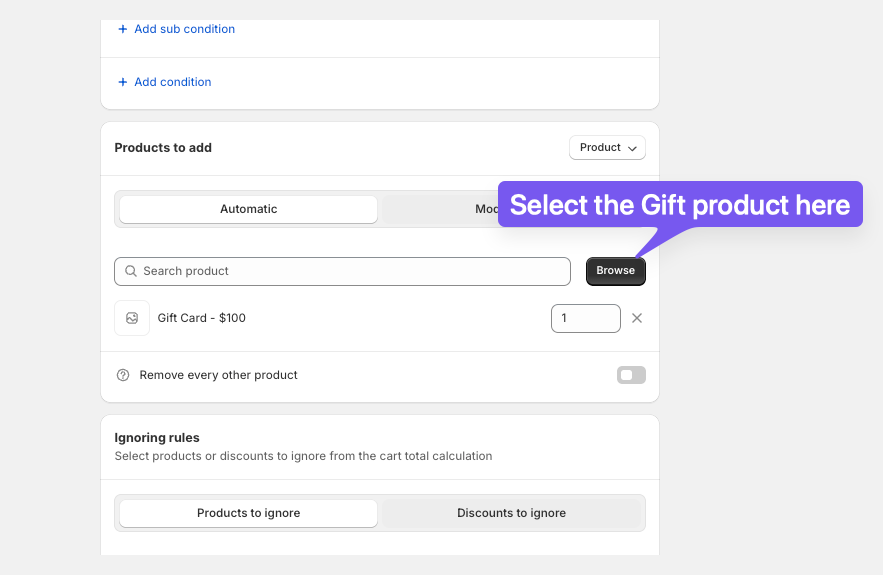Toggle Remove every other product switch

pos(631,375)
